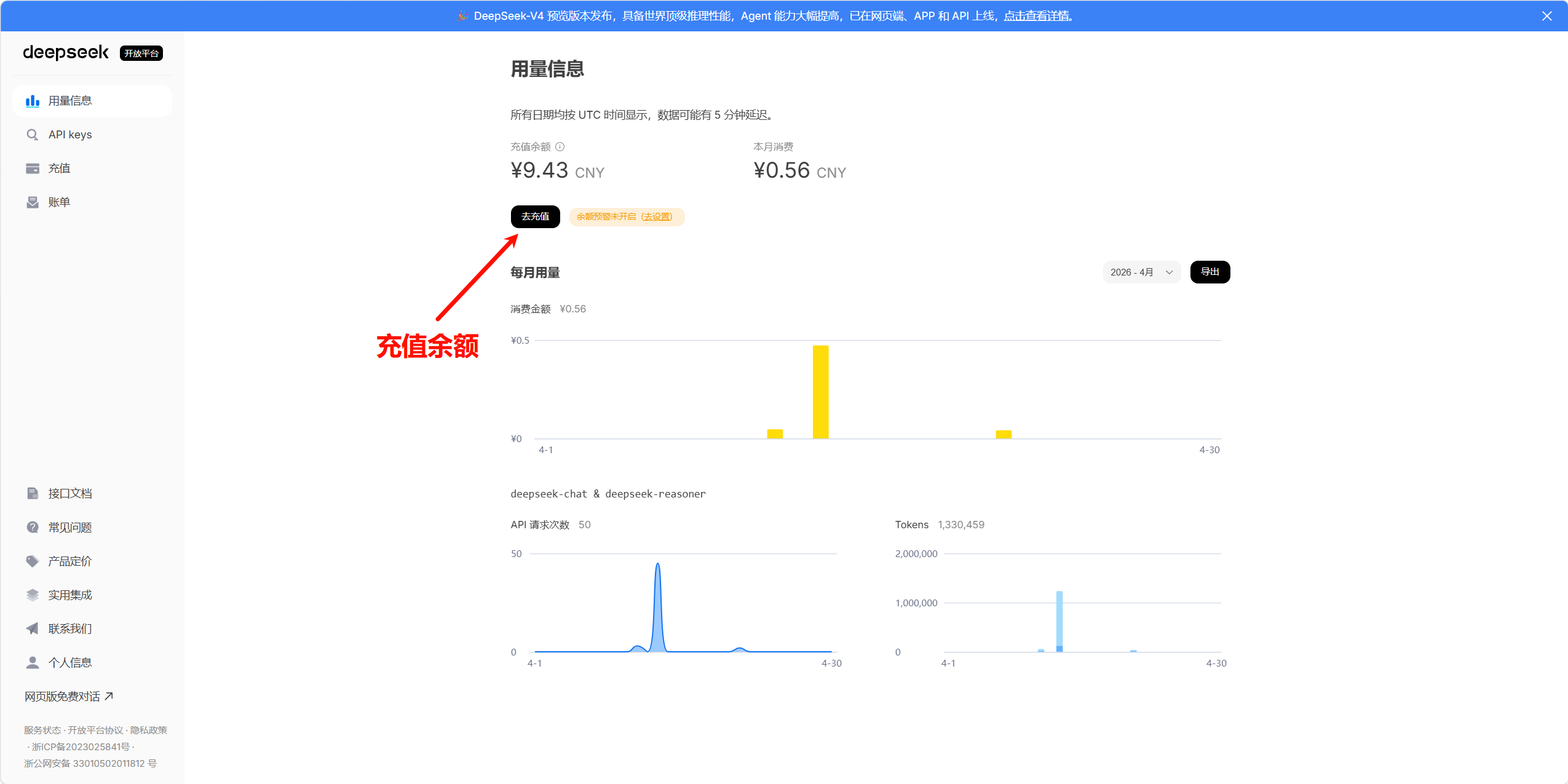The height and width of the screenshot is (784, 1568).
Task: Click the 实用集成 layers icon
Action: coord(33,595)
